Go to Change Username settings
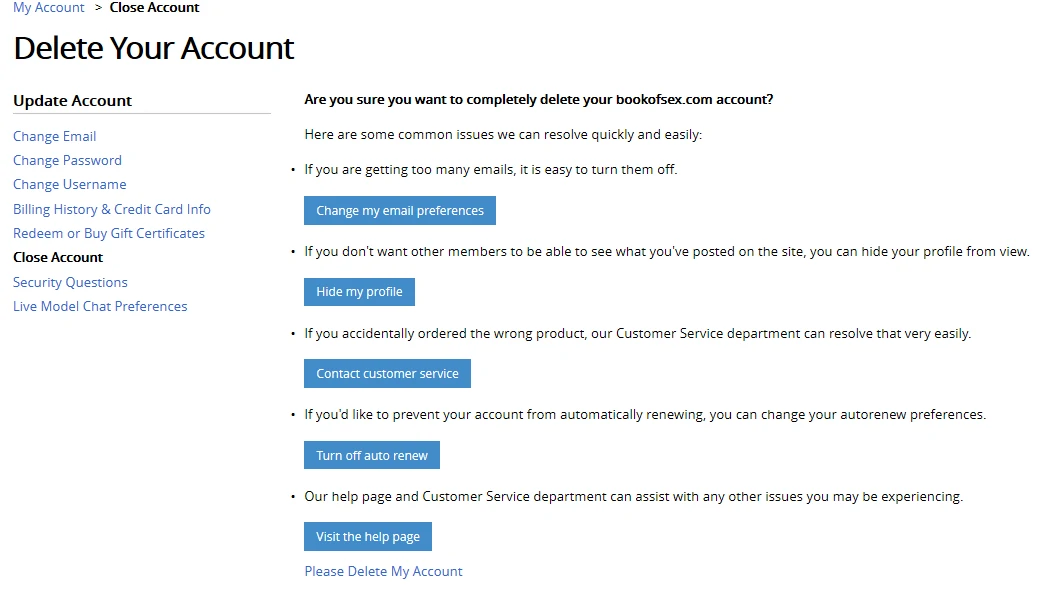The width and height of the screenshot is (1048, 590). click(70, 184)
